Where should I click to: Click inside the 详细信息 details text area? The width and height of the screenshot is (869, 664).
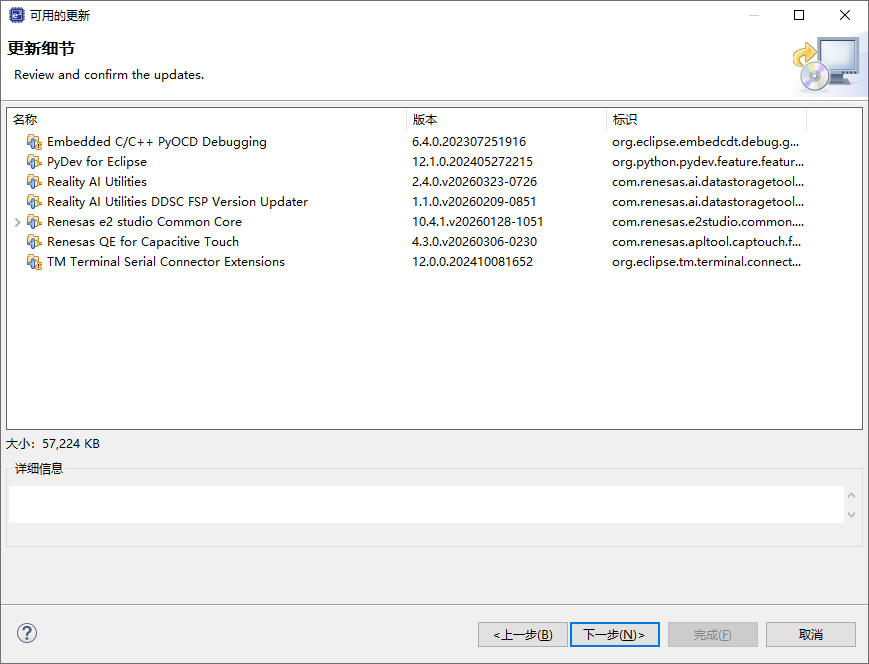(426, 504)
